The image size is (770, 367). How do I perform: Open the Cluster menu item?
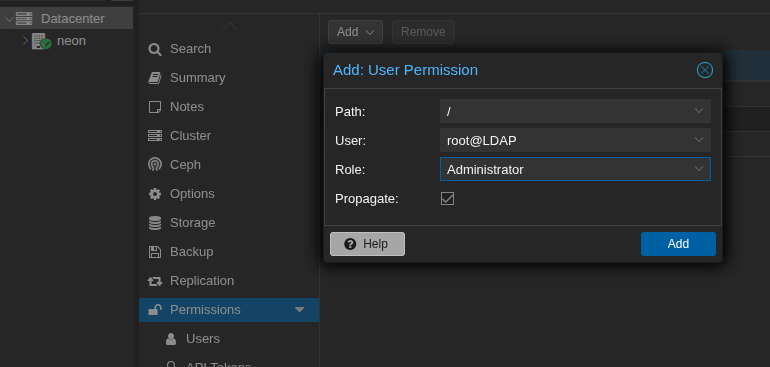(x=229, y=136)
